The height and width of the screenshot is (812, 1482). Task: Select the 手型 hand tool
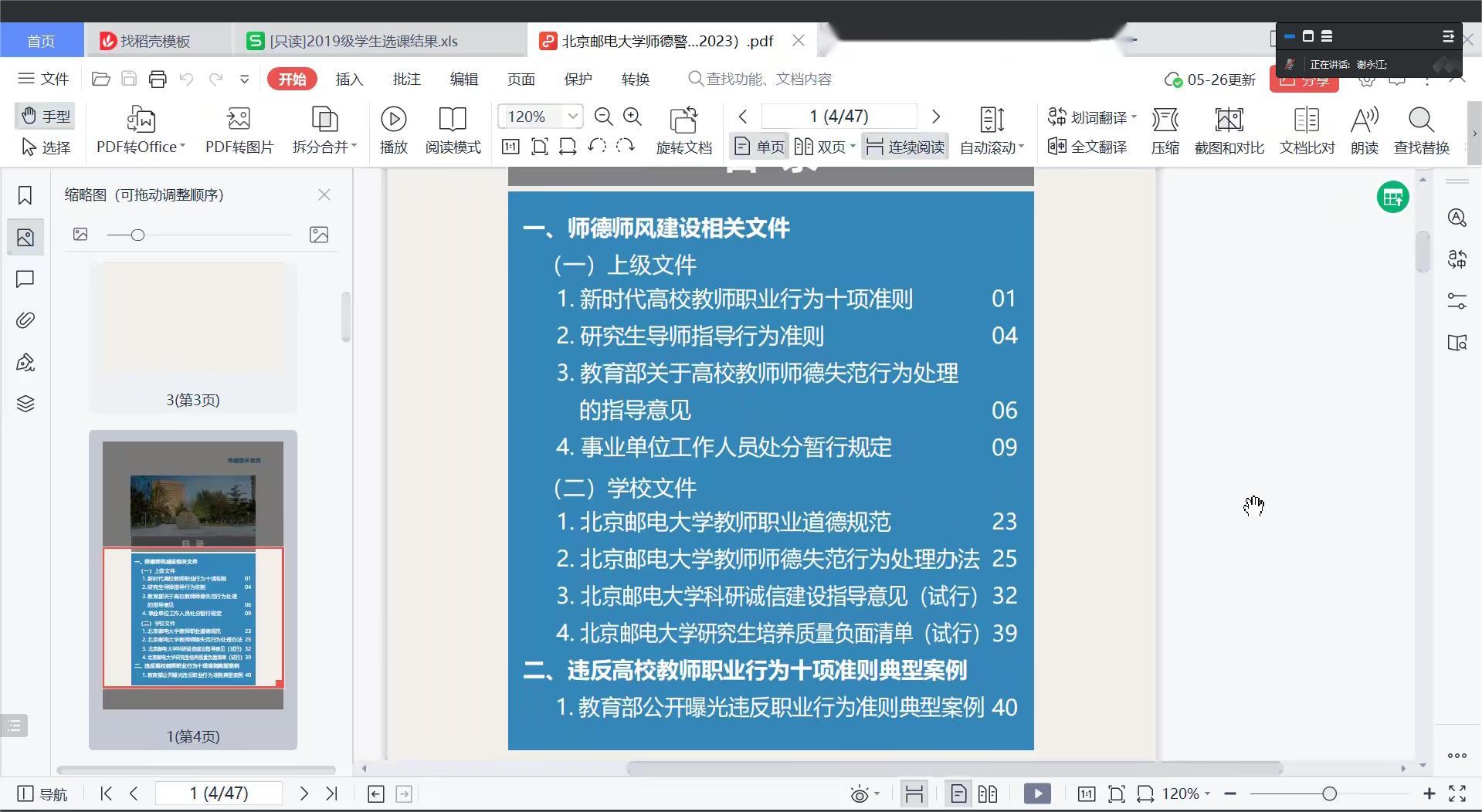click(x=46, y=116)
